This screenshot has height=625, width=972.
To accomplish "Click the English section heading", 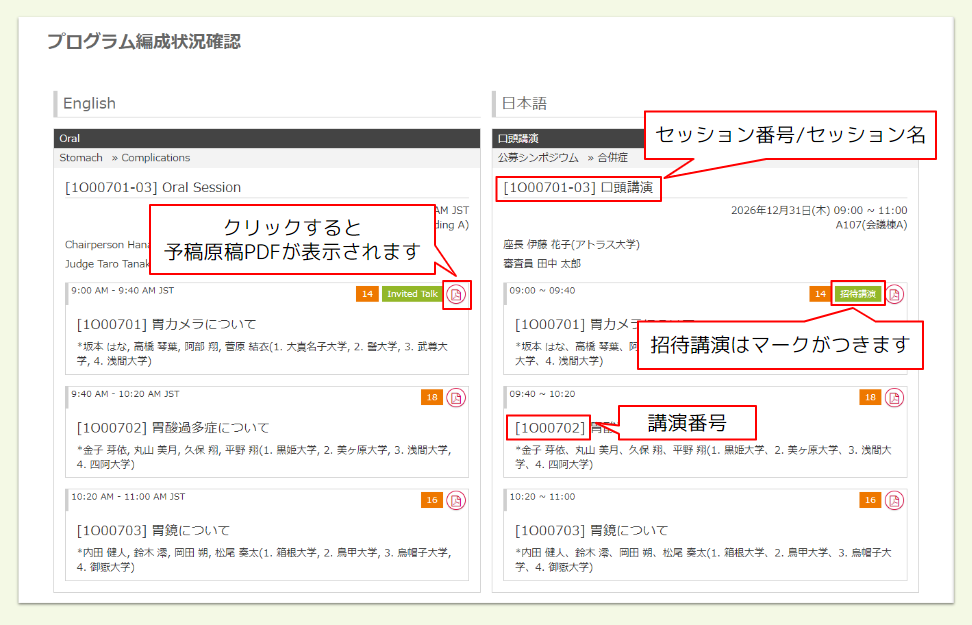I will [x=89, y=103].
